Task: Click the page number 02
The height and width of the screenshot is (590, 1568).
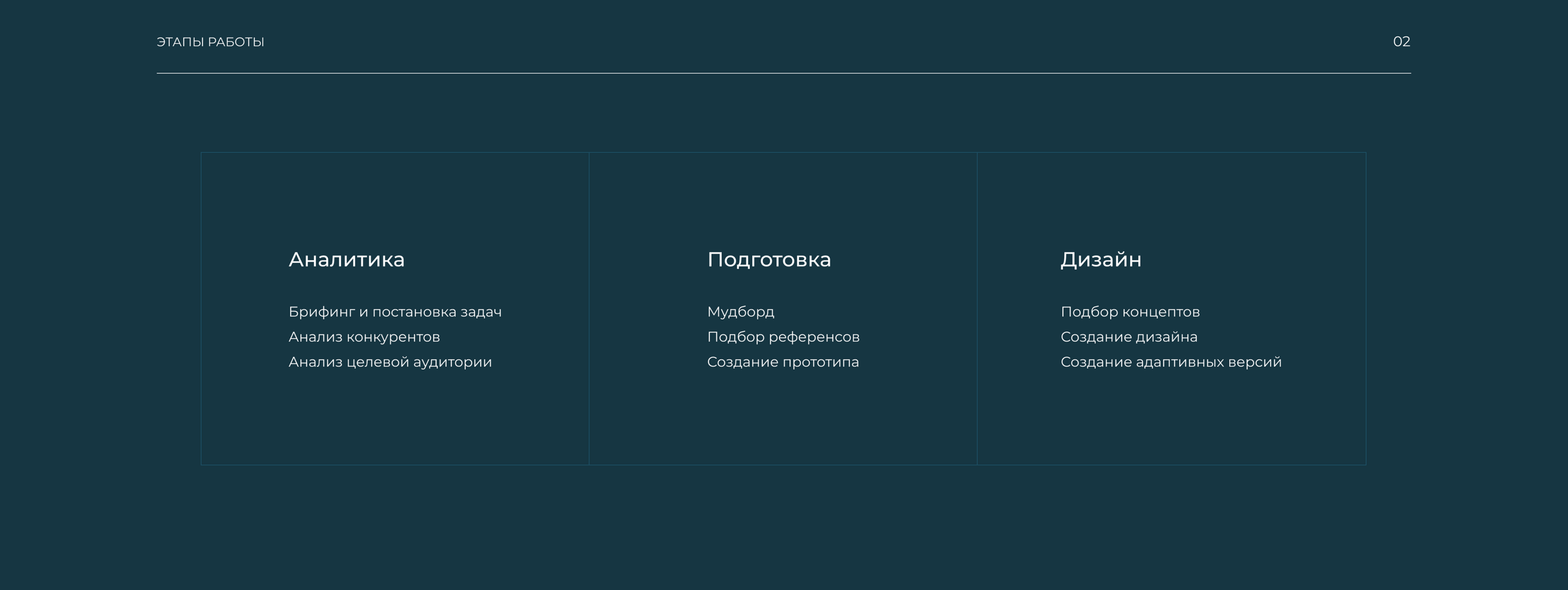Action: tap(1401, 41)
